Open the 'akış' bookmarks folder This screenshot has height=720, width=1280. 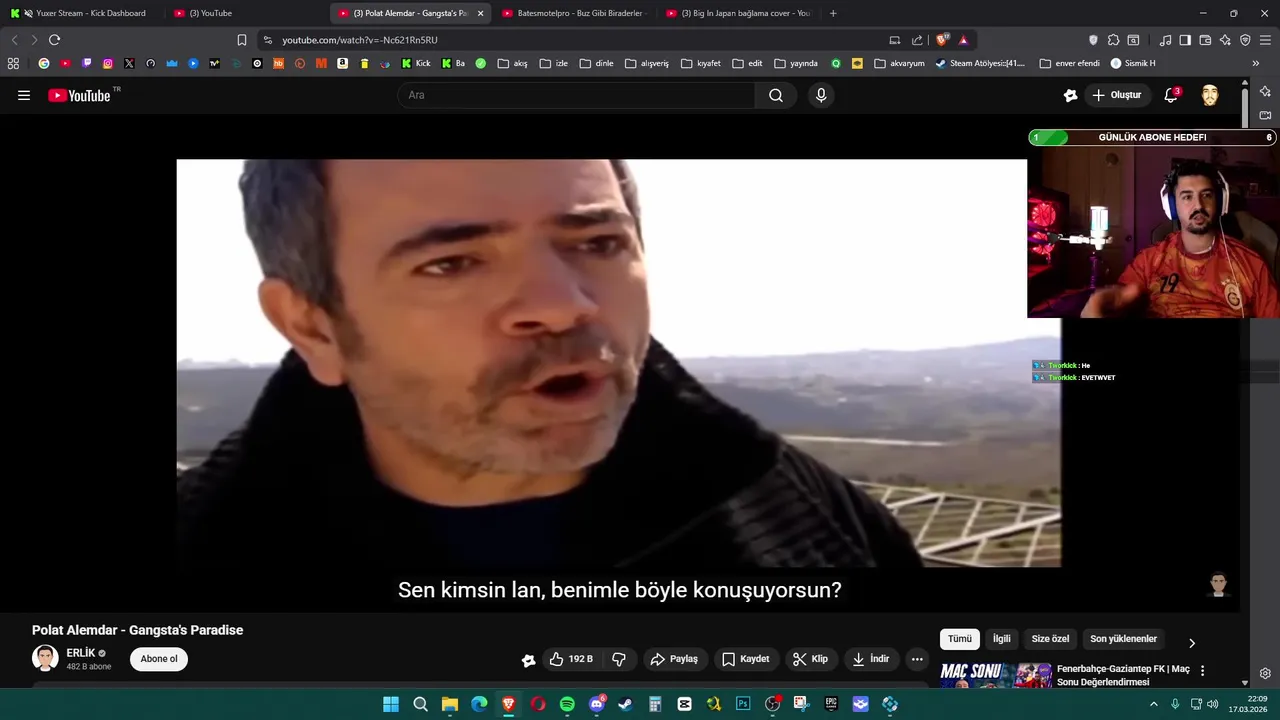pyautogui.click(x=512, y=63)
